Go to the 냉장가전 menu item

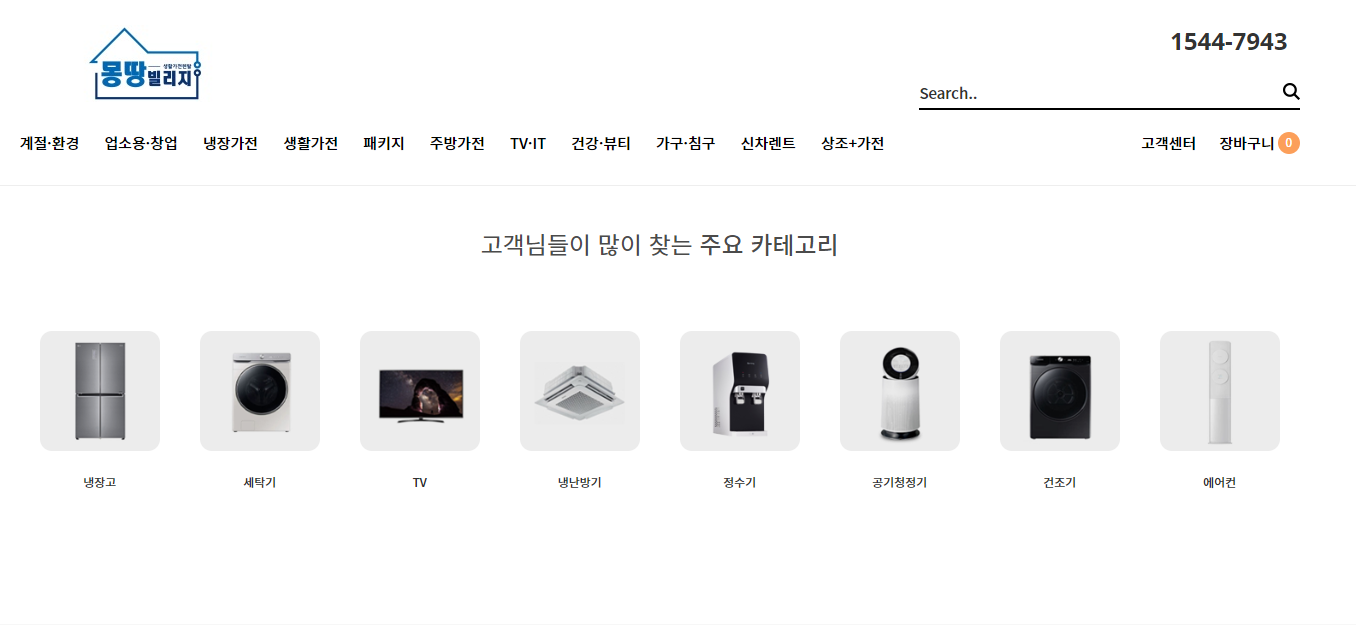coord(230,143)
